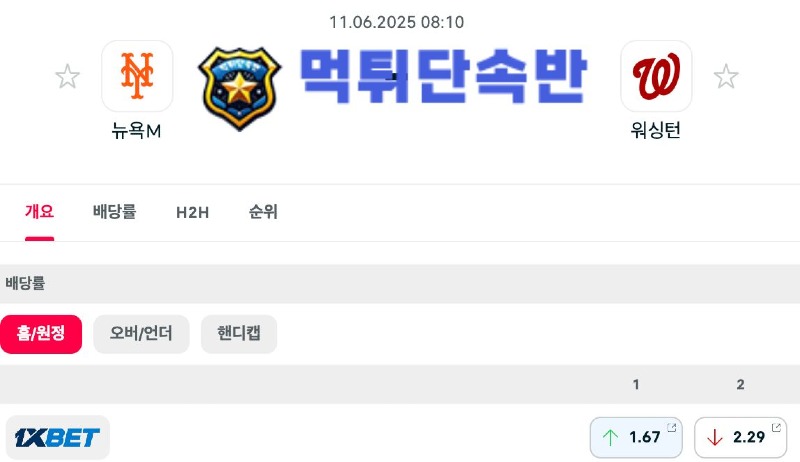This screenshot has width=800, height=462.
Task: Click the police badge shield logo
Action: pyautogui.click(x=239, y=88)
